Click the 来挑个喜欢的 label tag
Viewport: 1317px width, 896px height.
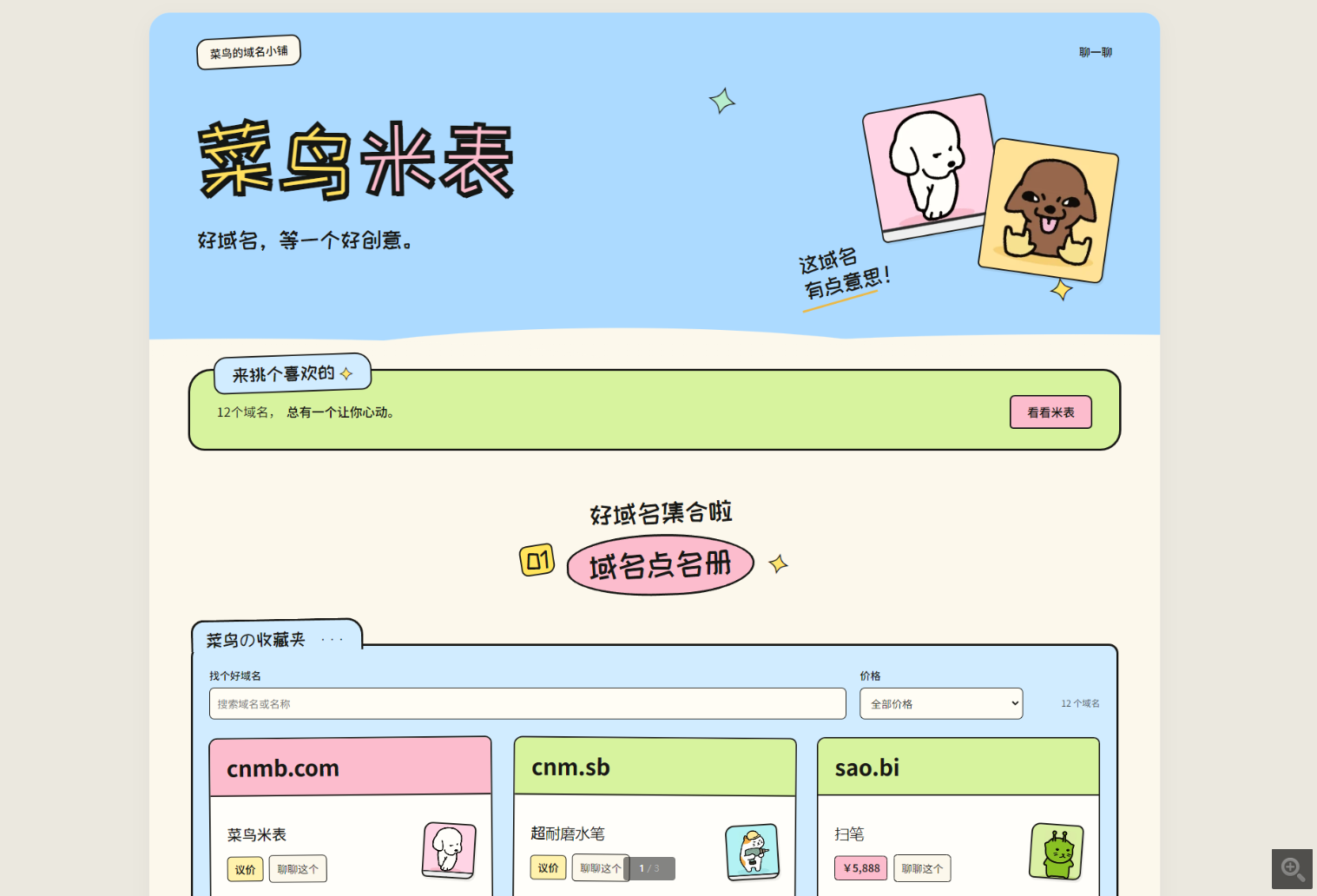293,374
